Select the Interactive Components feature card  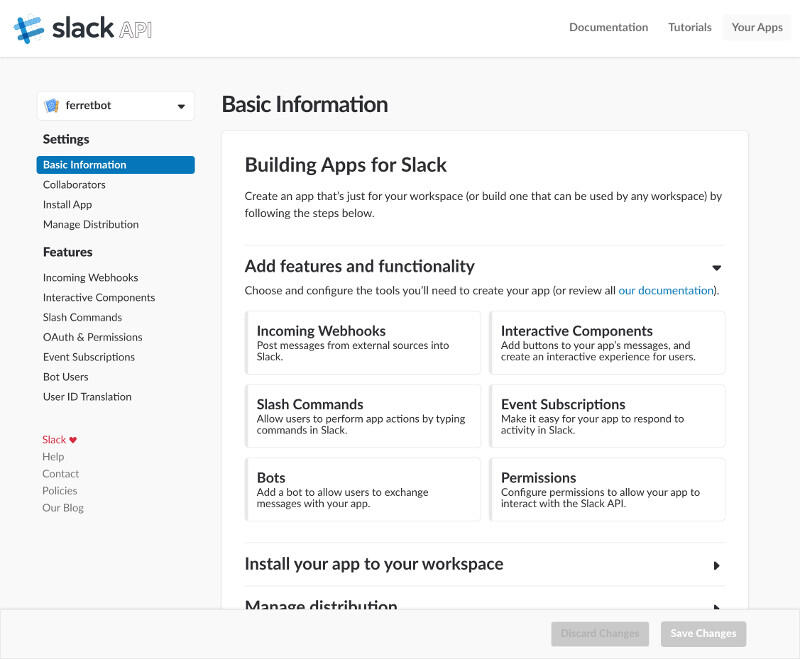[607, 342]
